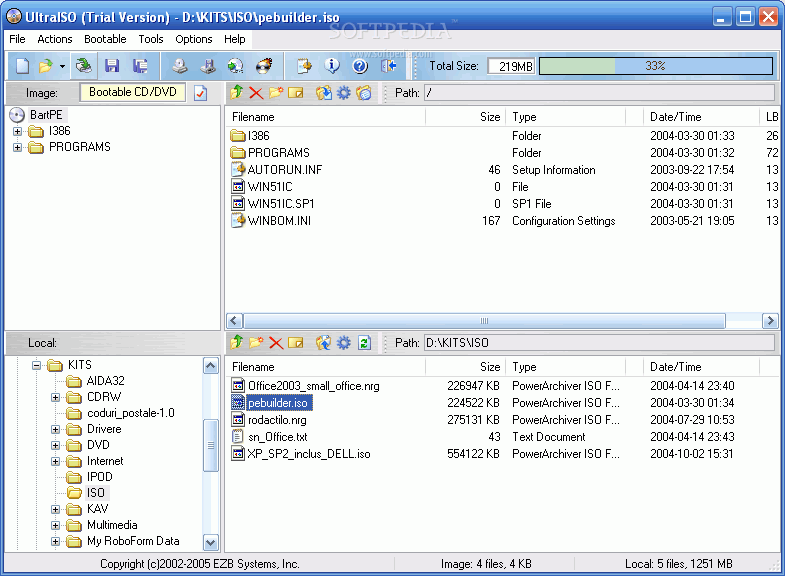Click the blue info bubble icon
Image resolution: width=785 pixels, height=576 pixels.
pos(331,66)
